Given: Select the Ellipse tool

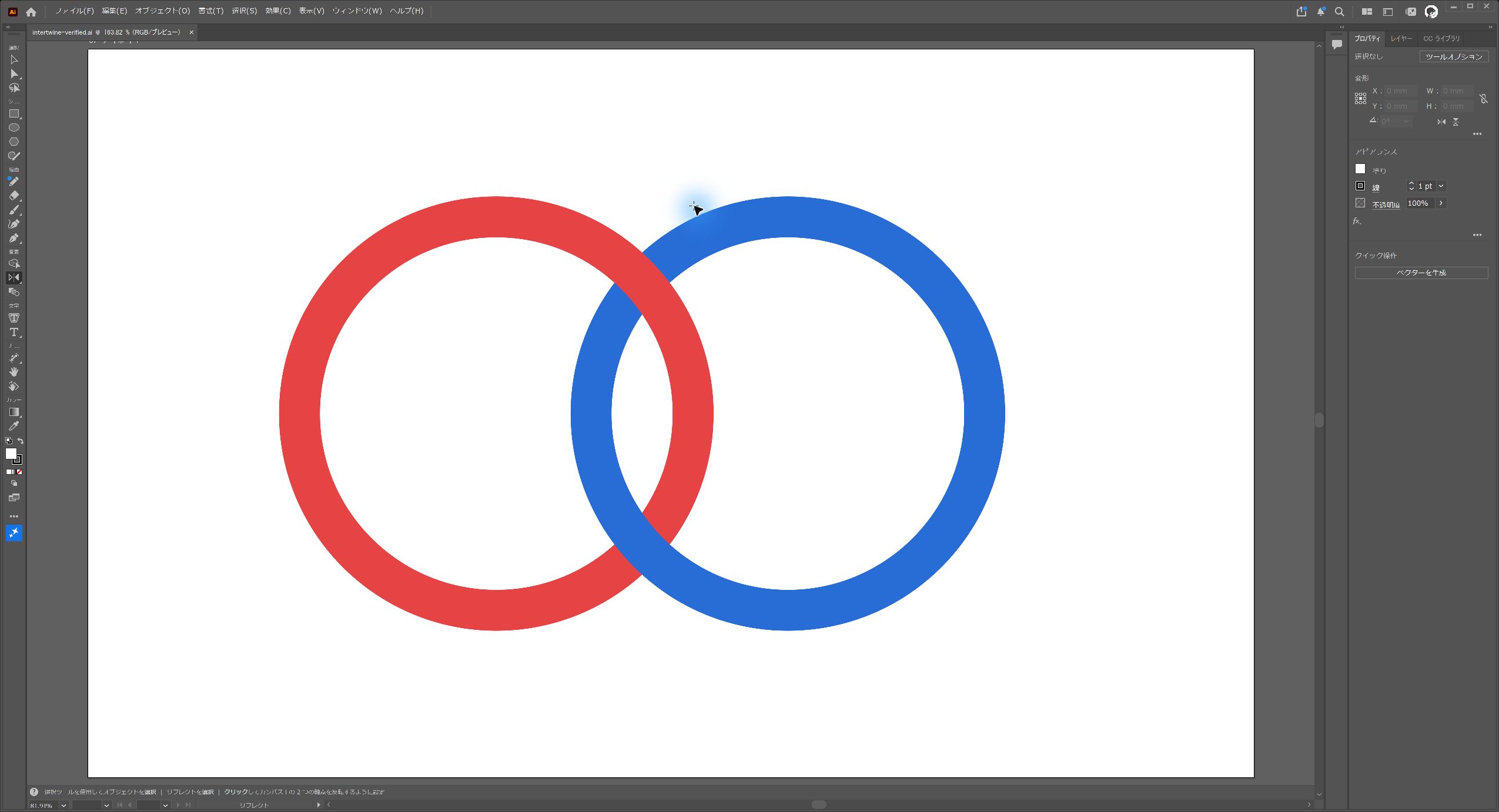Looking at the screenshot, I should (x=14, y=128).
